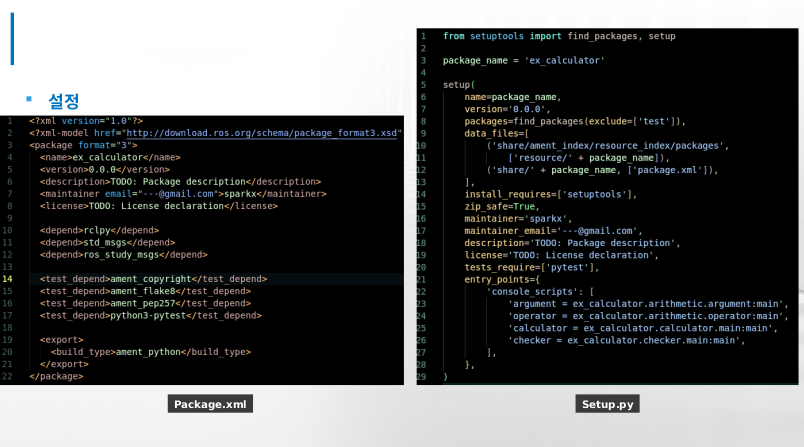Click the 'console_scripts': [ line
The width and height of the screenshot is (804, 447).
(540, 292)
